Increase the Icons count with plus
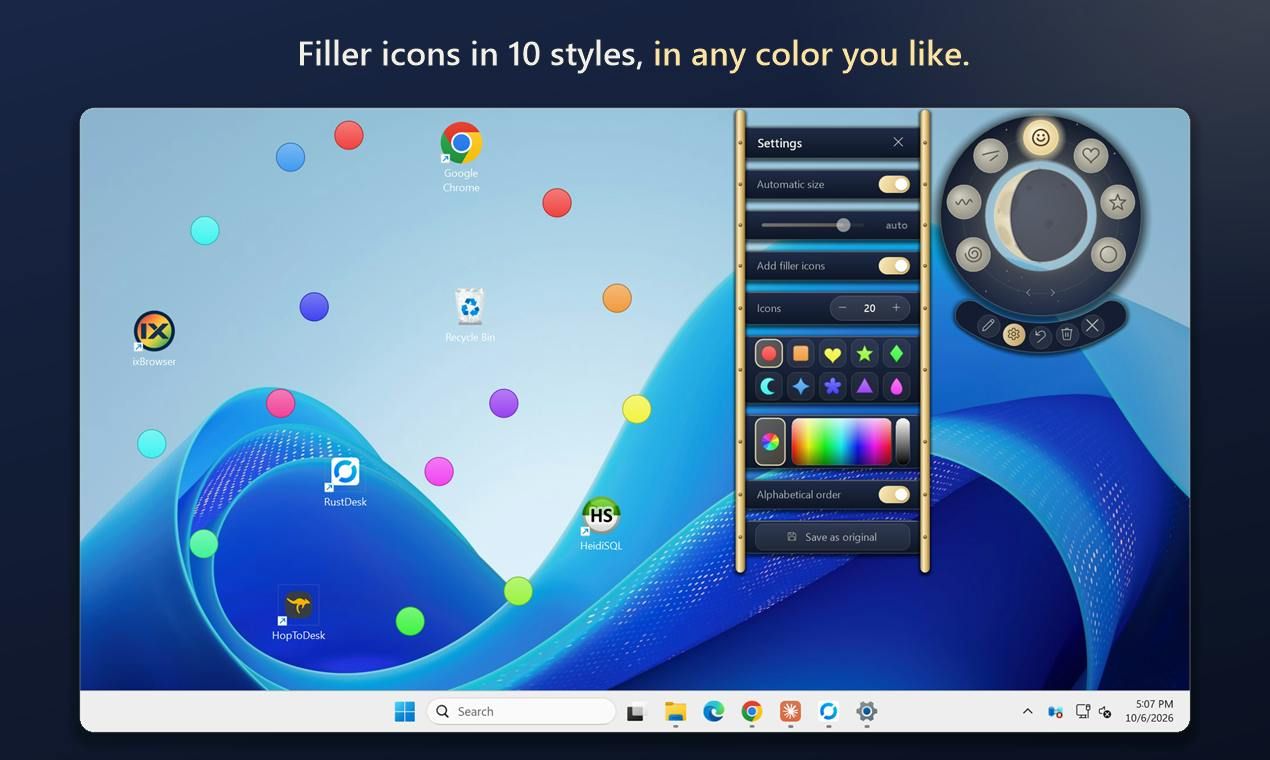1270x760 pixels. (896, 308)
